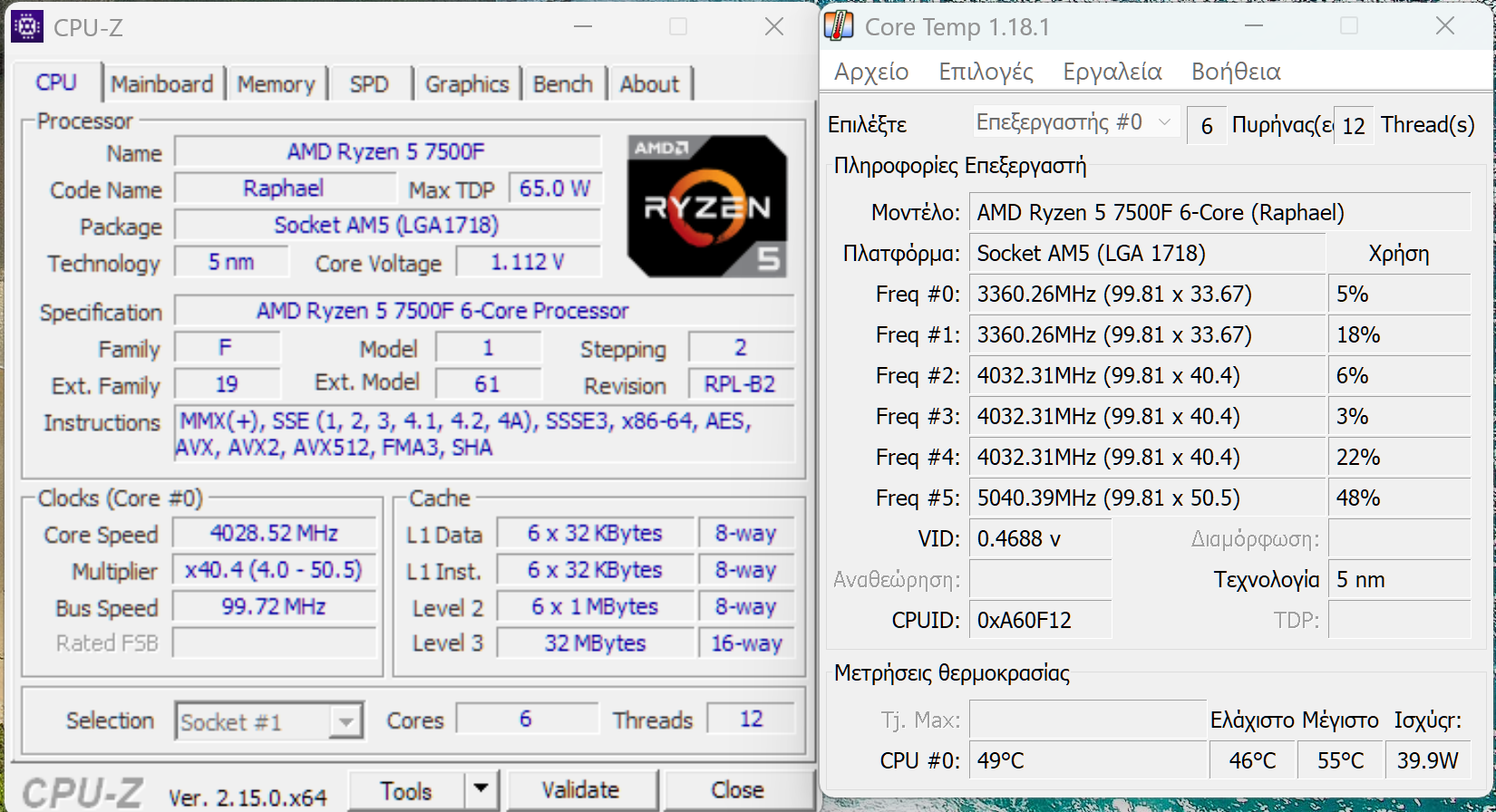The width and height of the screenshot is (1496, 812).
Task: Click the CPU-Z app icon in title bar
Action: click(26, 27)
